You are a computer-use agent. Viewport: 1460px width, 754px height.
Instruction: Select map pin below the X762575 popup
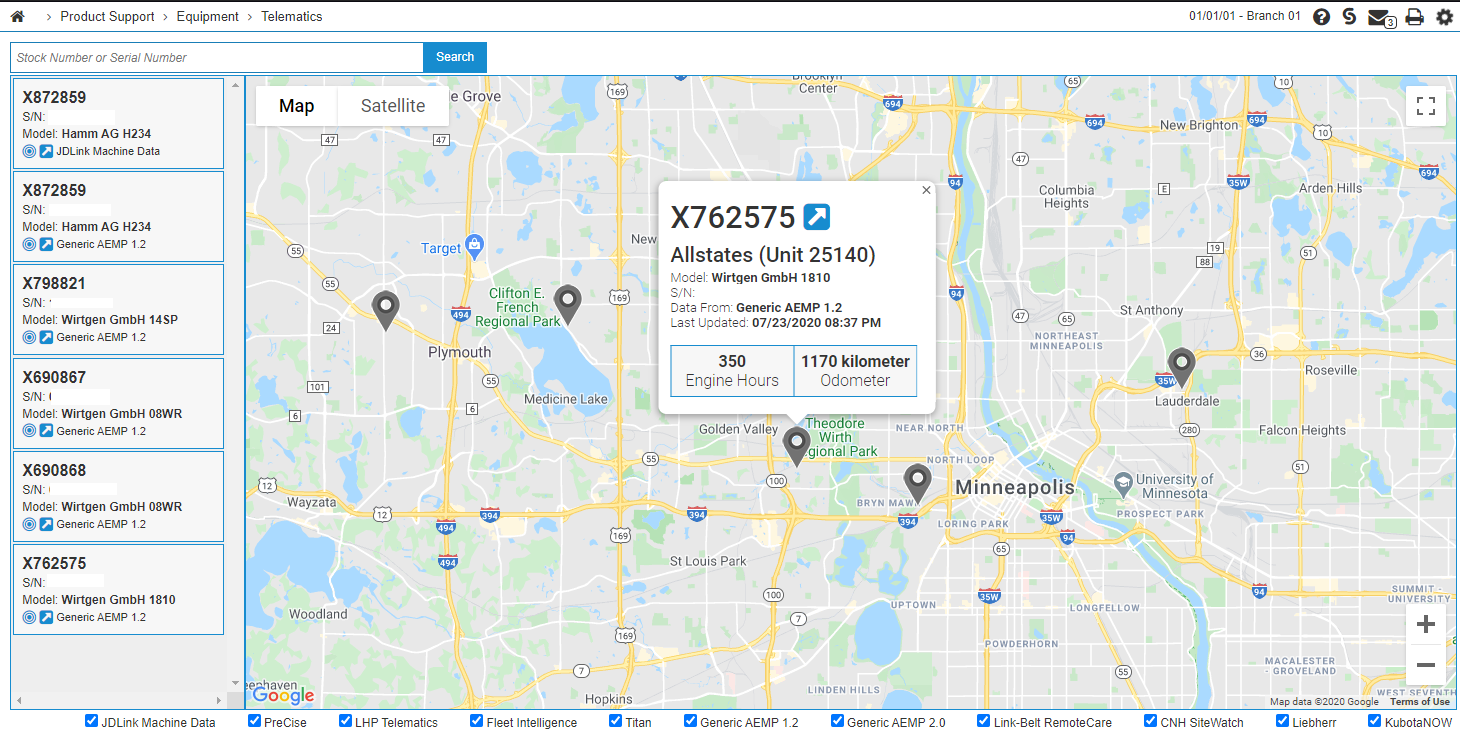click(796, 446)
